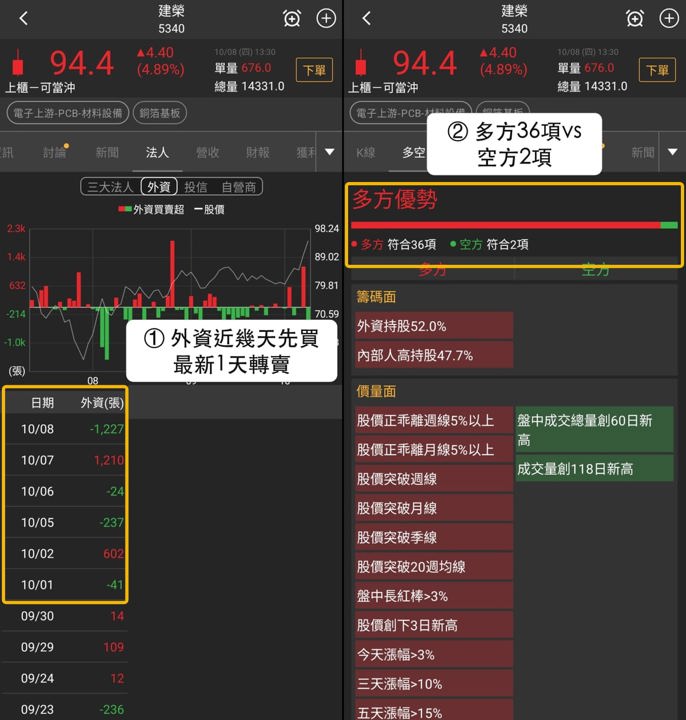Open the 多空 tab in right panel
Image resolution: width=686 pixels, height=720 pixels.
coord(414,152)
